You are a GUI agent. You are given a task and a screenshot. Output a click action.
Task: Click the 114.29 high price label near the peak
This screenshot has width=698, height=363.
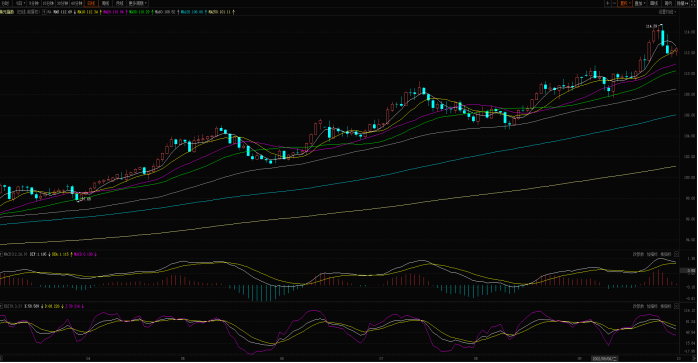click(652, 26)
